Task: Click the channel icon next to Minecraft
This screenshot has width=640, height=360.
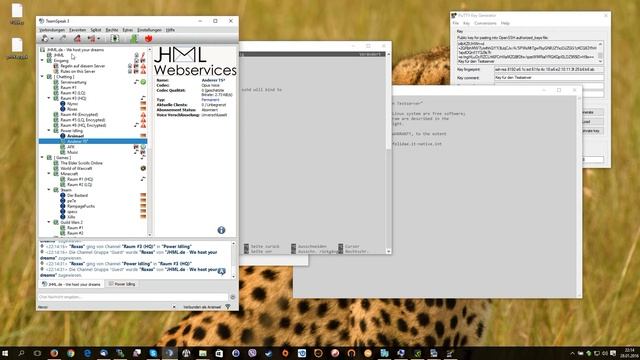Action: [x=56, y=174]
